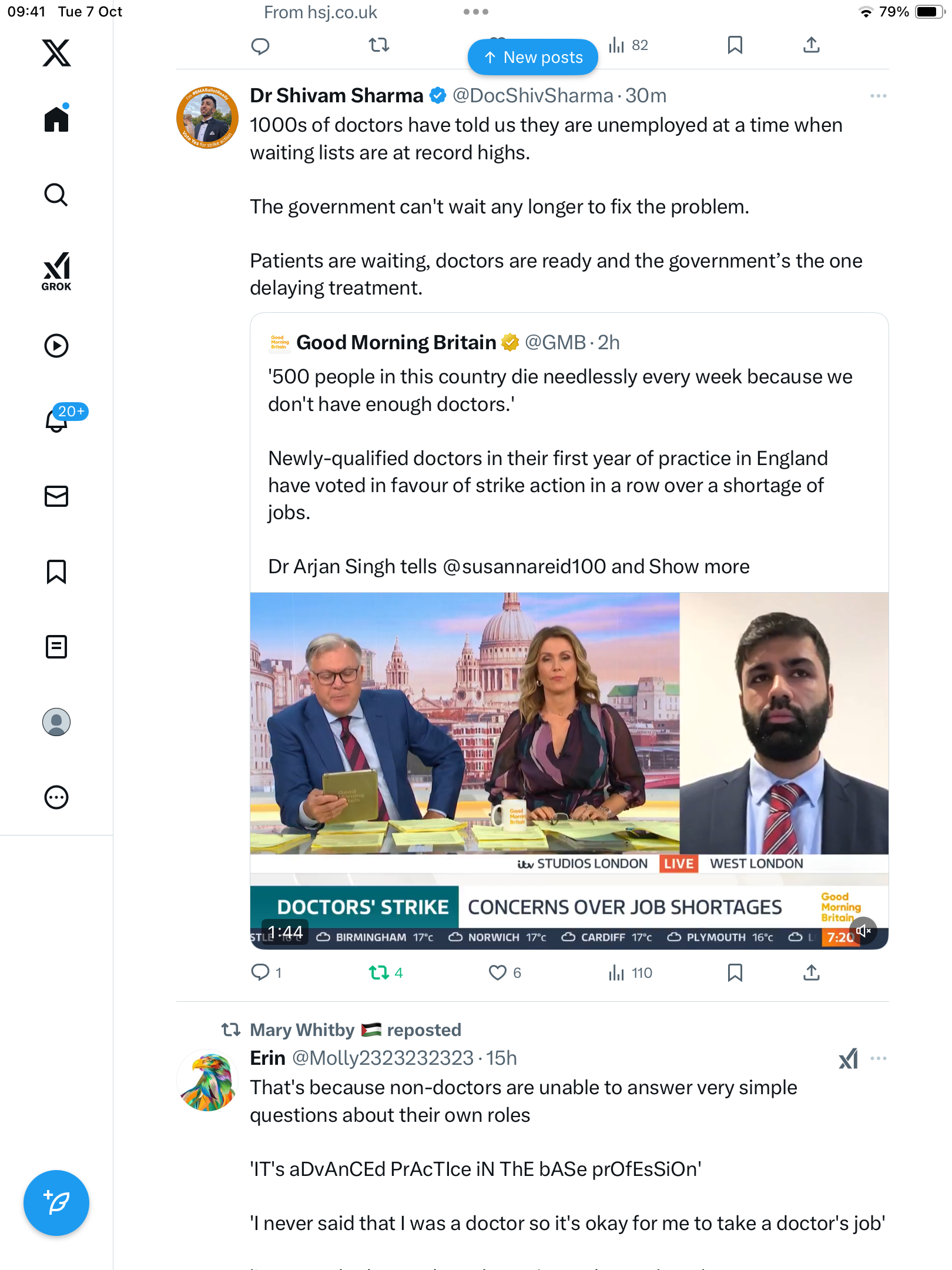Open the video play tab in sidebar
Image resolution: width=952 pixels, height=1270 pixels.
tap(56, 346)
